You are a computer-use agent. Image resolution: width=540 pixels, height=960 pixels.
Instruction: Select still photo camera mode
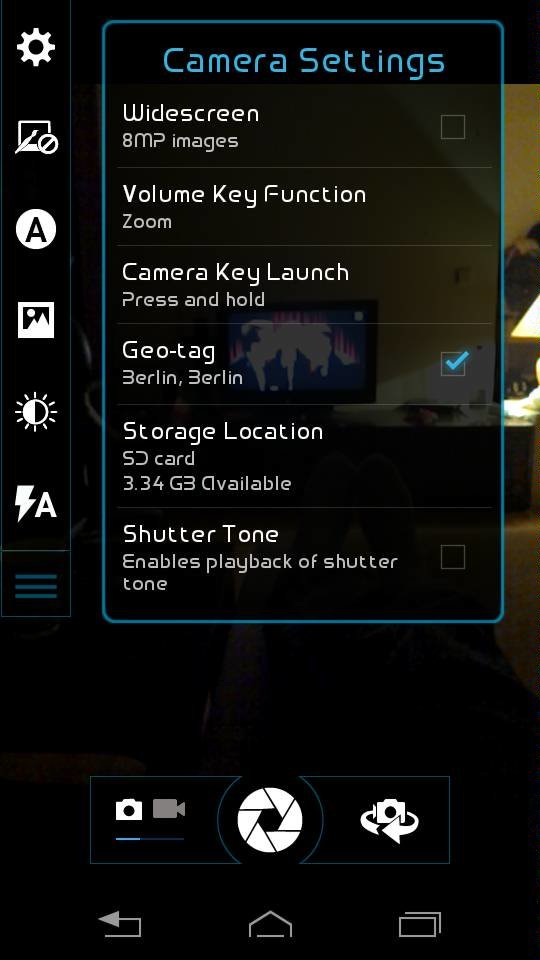coord(129,809)
